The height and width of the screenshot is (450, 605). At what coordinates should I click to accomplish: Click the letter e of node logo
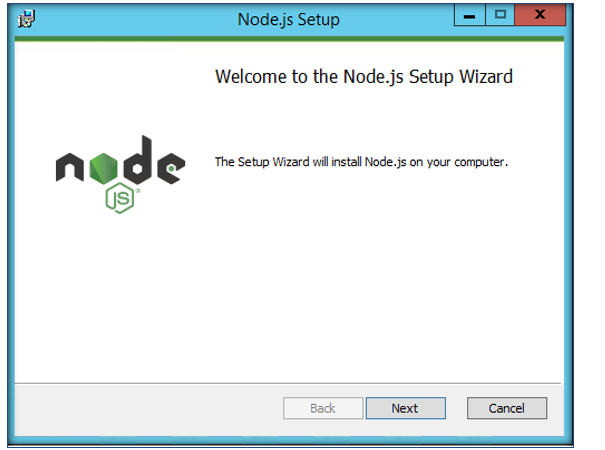pos(171,168)
